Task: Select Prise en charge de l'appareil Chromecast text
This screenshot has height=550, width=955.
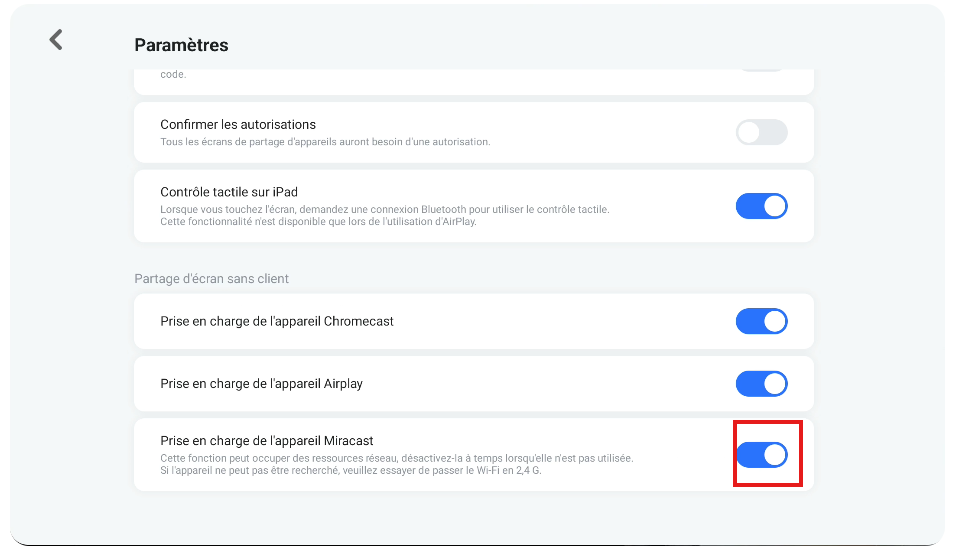Action: (277, 321)
